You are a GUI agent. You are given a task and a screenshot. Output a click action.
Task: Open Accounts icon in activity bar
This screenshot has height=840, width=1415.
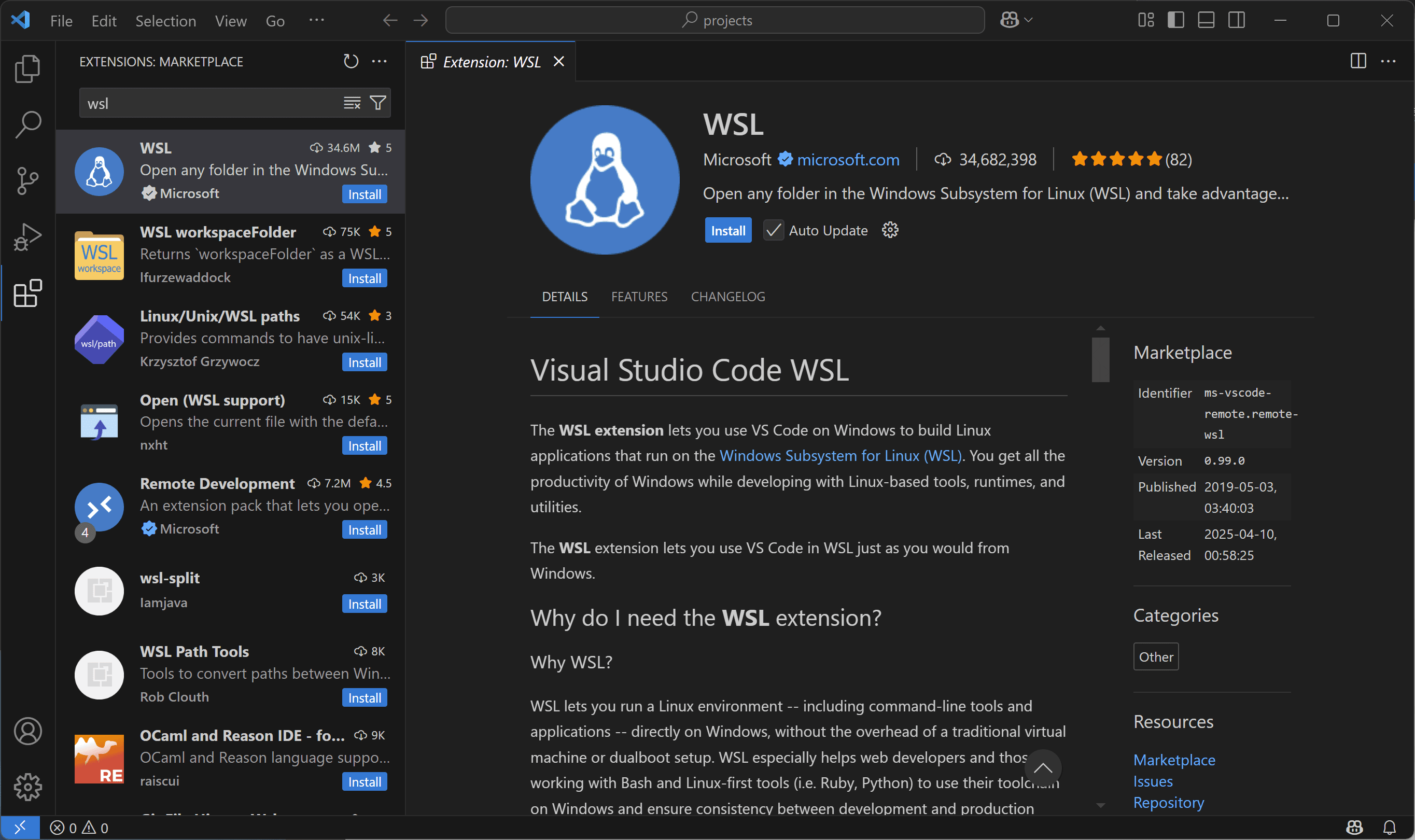27,731
